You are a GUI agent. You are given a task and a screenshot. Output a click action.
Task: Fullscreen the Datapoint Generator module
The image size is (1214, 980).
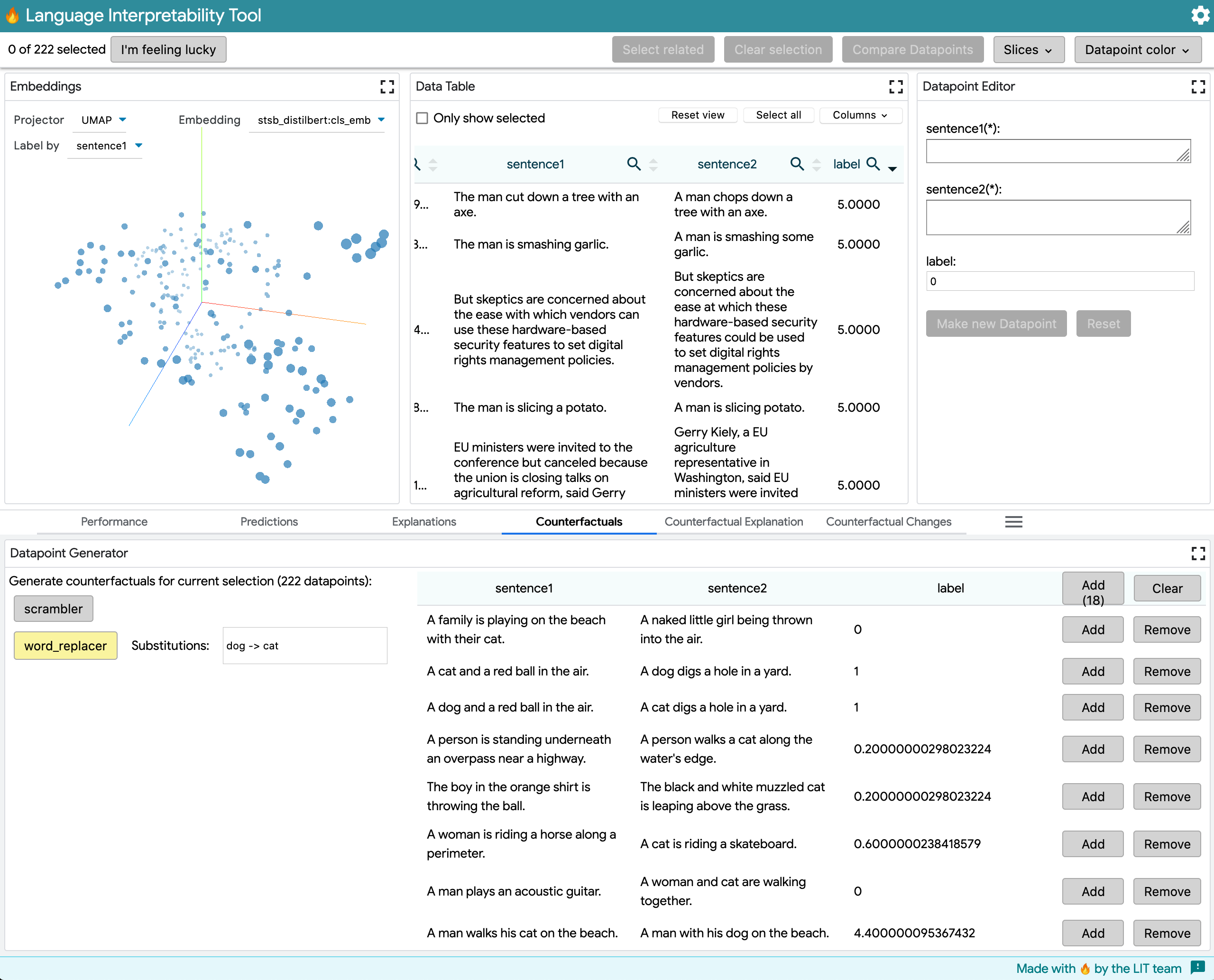click(1197, 553)
